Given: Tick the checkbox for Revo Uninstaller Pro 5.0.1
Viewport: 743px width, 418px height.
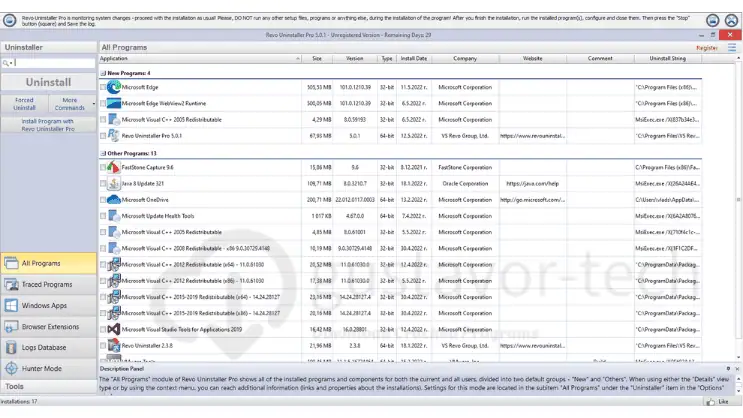Looking at the screenshot, I should (x=103, y=136).
